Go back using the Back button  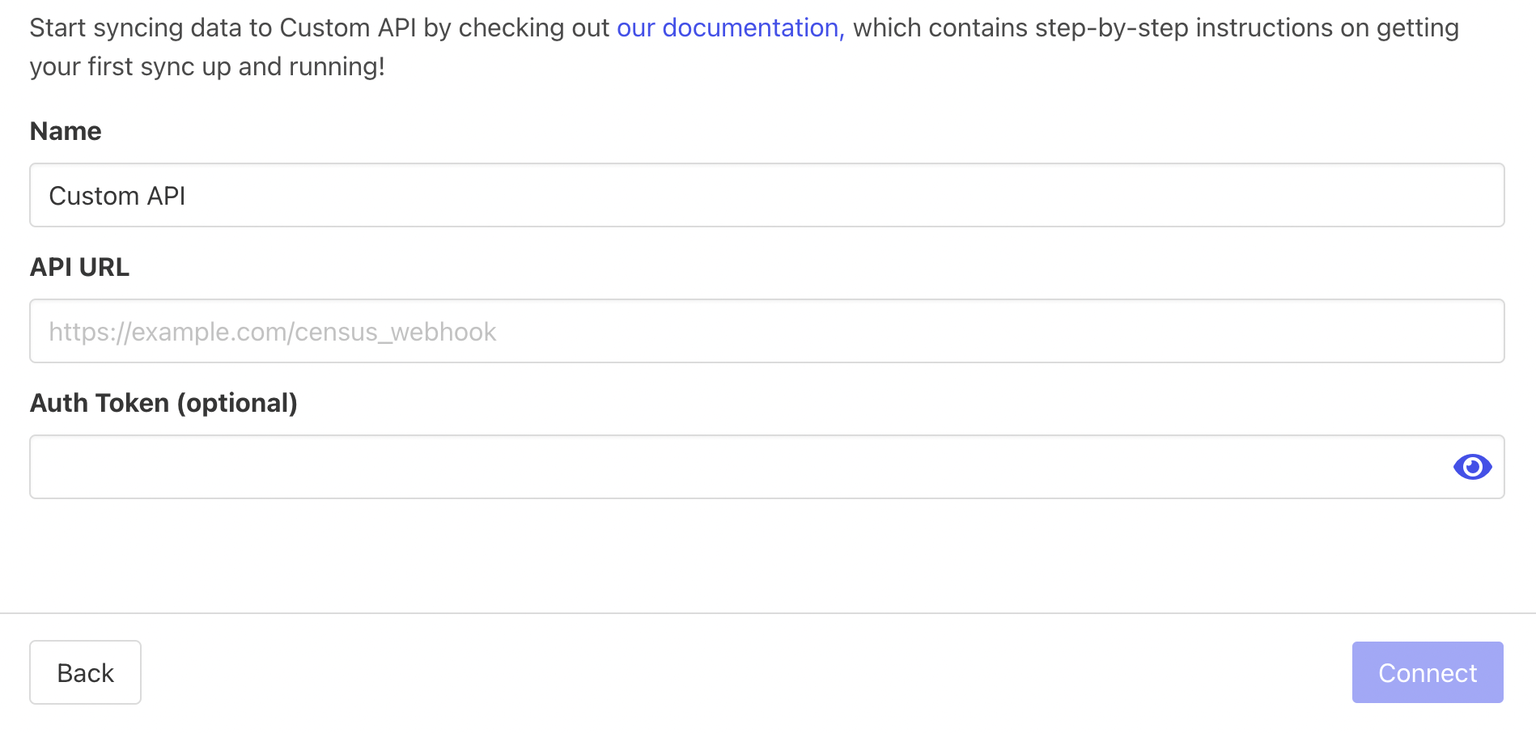(85, 673)
